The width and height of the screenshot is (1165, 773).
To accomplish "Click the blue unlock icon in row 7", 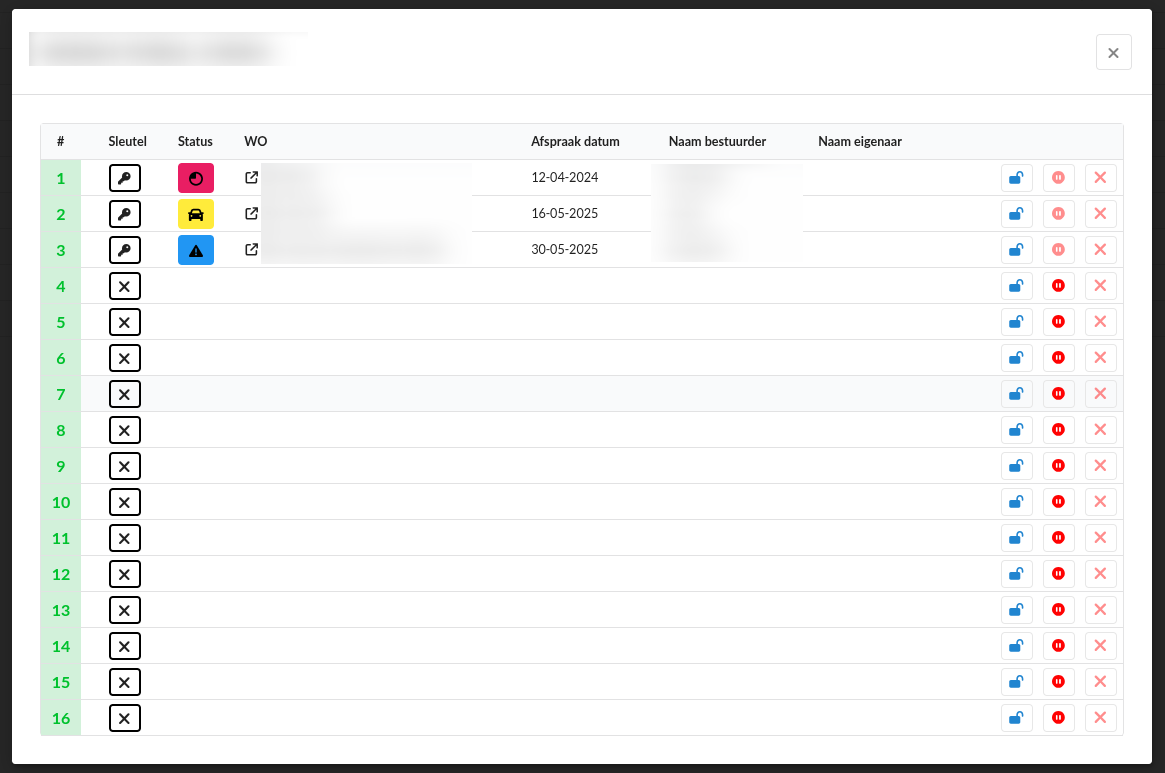I will pyautogui.click(x=1016, y=394).
